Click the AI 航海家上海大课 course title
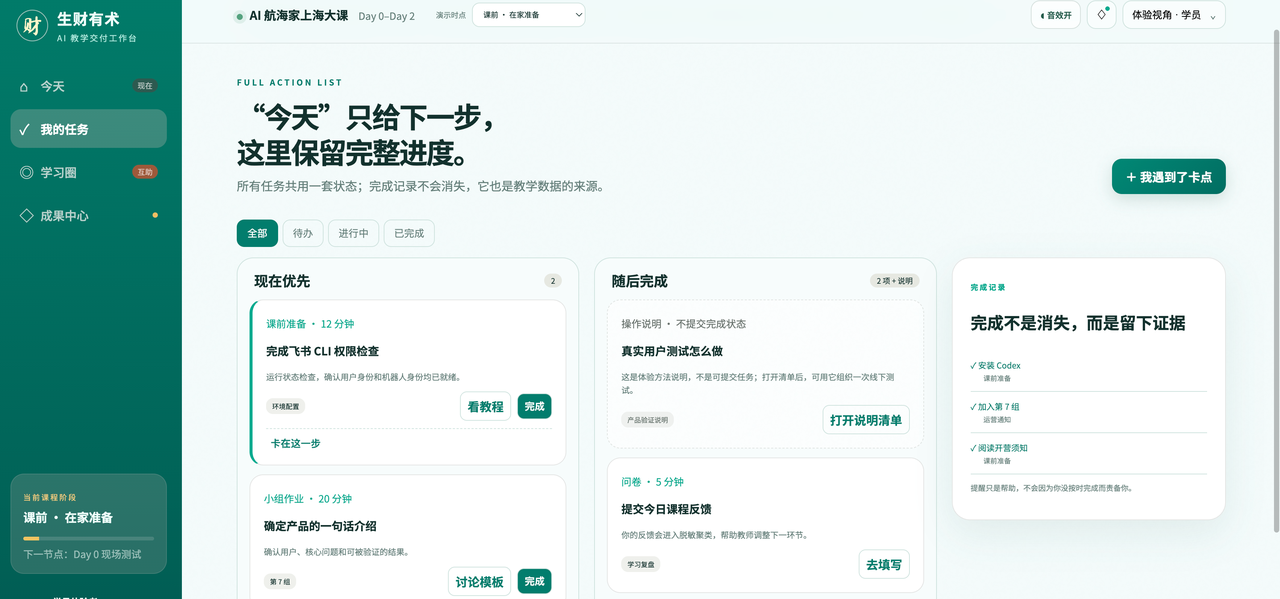The height and width of the screenshot is (599, 1280). (x=299, y=15)
